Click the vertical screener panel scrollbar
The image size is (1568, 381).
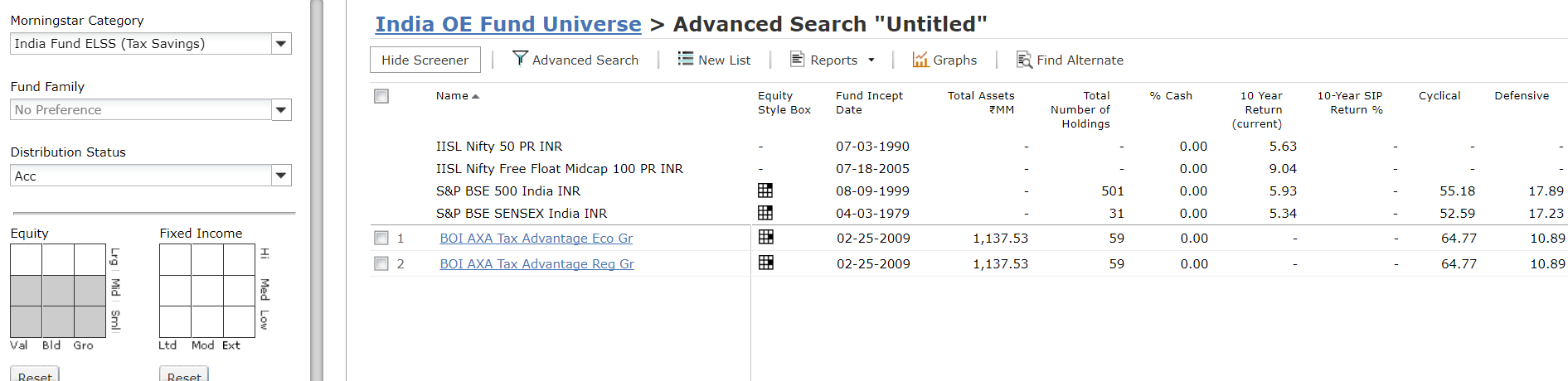click(316, 190)
